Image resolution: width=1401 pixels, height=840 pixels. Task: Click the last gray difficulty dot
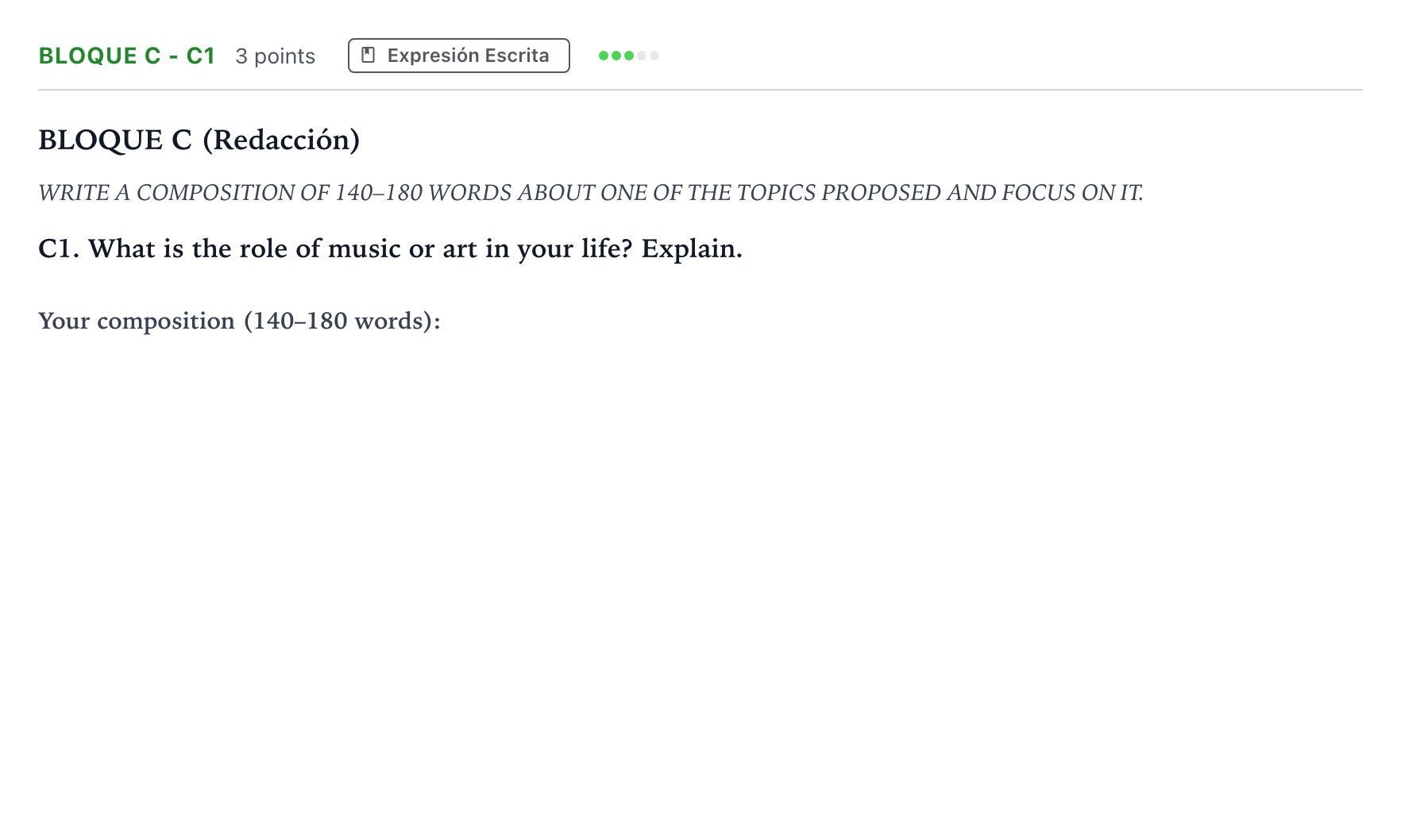[654, 56]
